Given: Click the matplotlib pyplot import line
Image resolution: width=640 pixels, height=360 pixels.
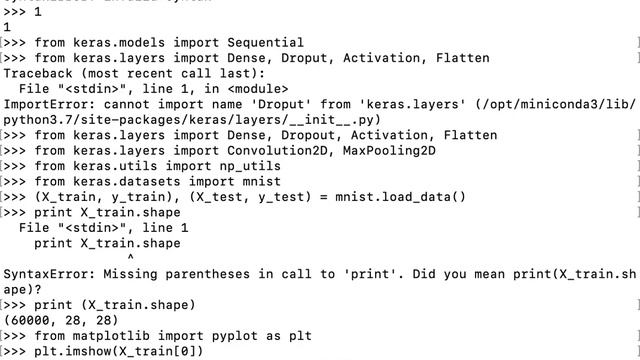Looking at the screenshot, I should click(x=157, y=336).
